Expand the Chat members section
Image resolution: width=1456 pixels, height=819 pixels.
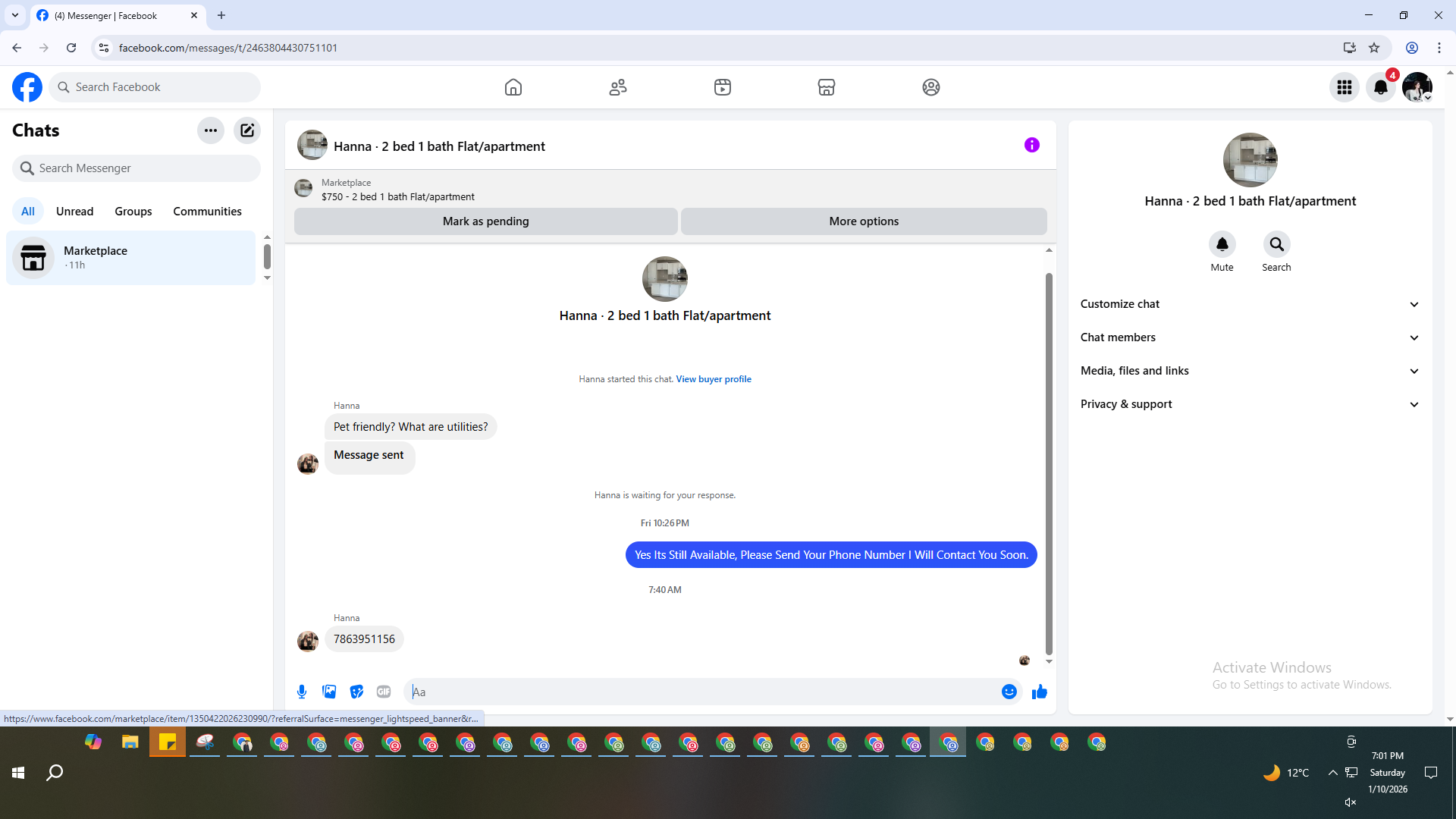(1250, 337)
